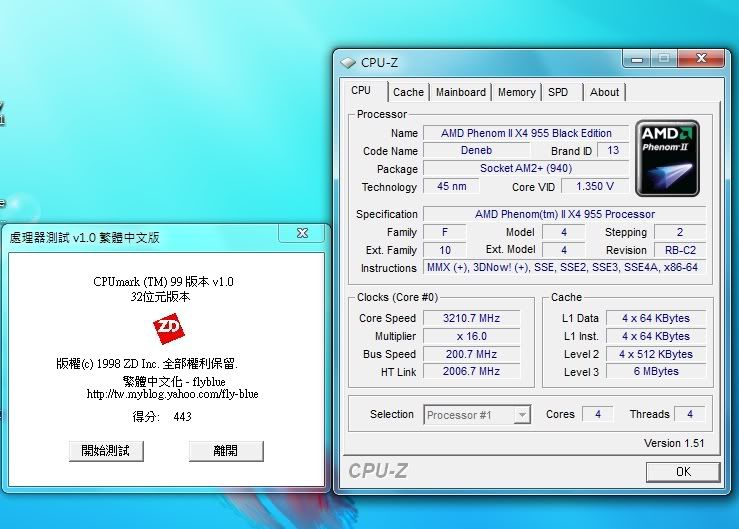Open the SPD tab

point(558,92)
